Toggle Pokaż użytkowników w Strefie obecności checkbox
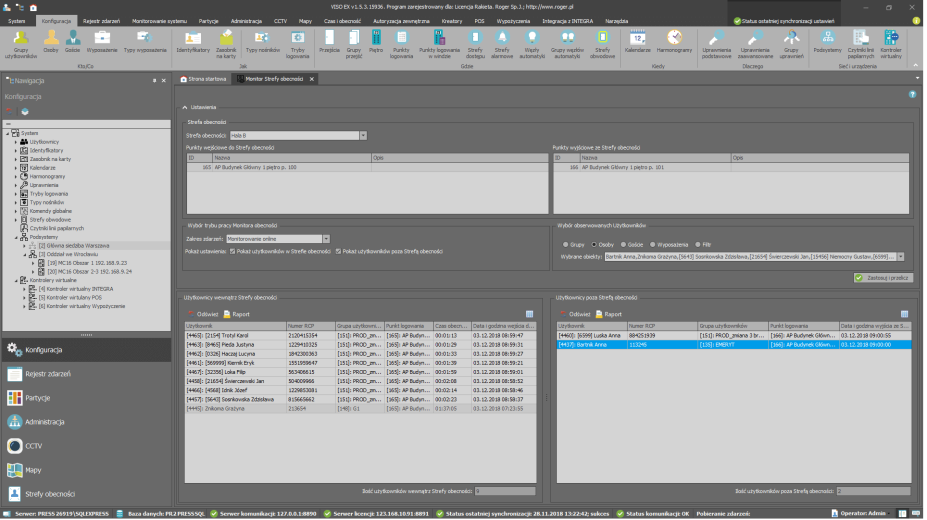 (232, 251)
